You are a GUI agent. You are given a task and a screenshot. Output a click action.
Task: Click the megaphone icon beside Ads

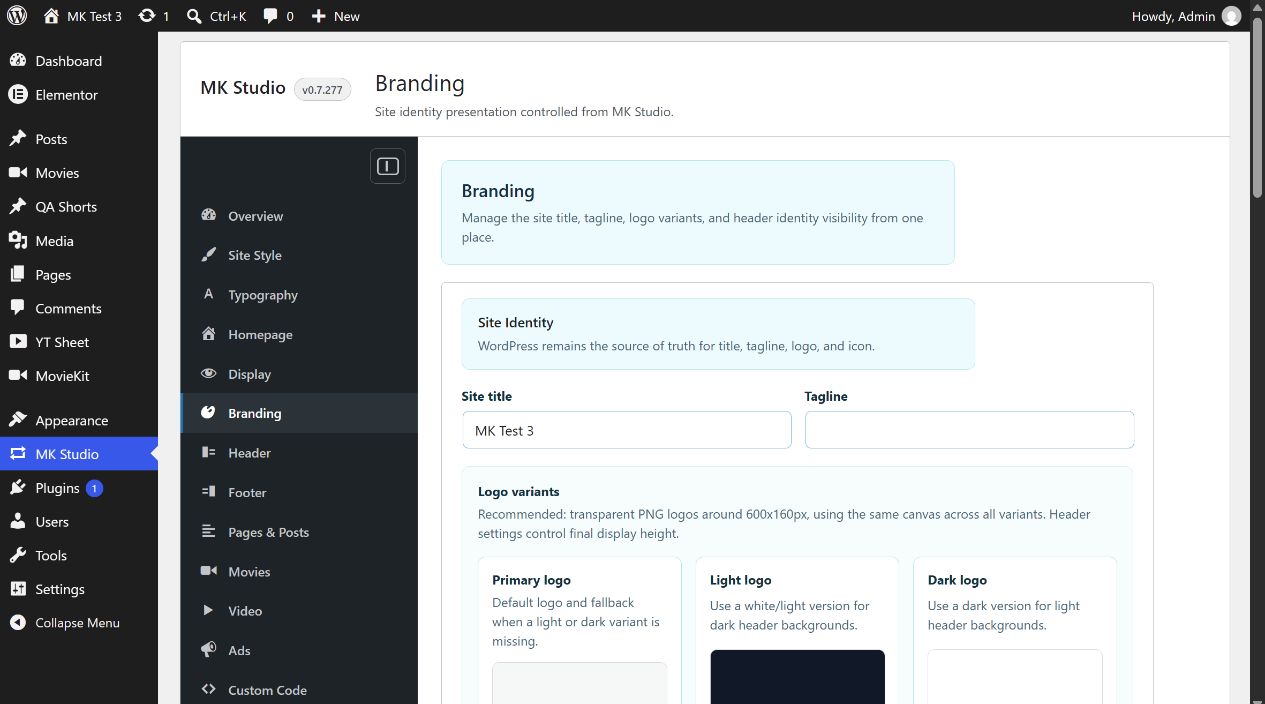click(x=209, y=650)
